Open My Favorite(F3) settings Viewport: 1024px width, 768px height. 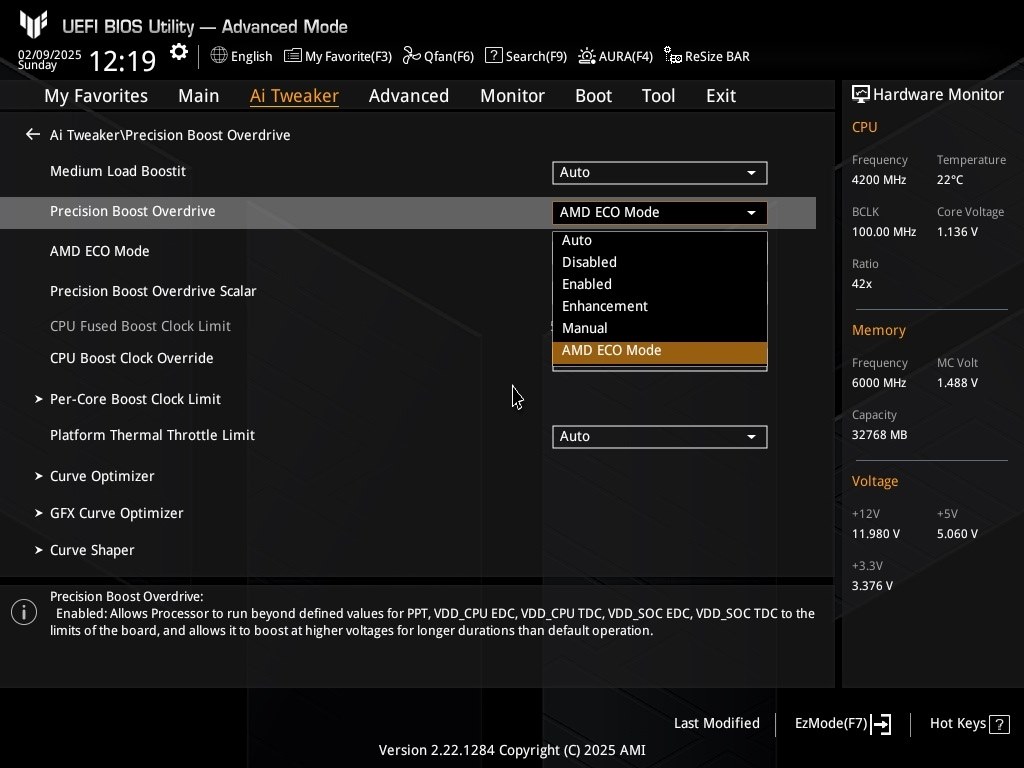337,56
